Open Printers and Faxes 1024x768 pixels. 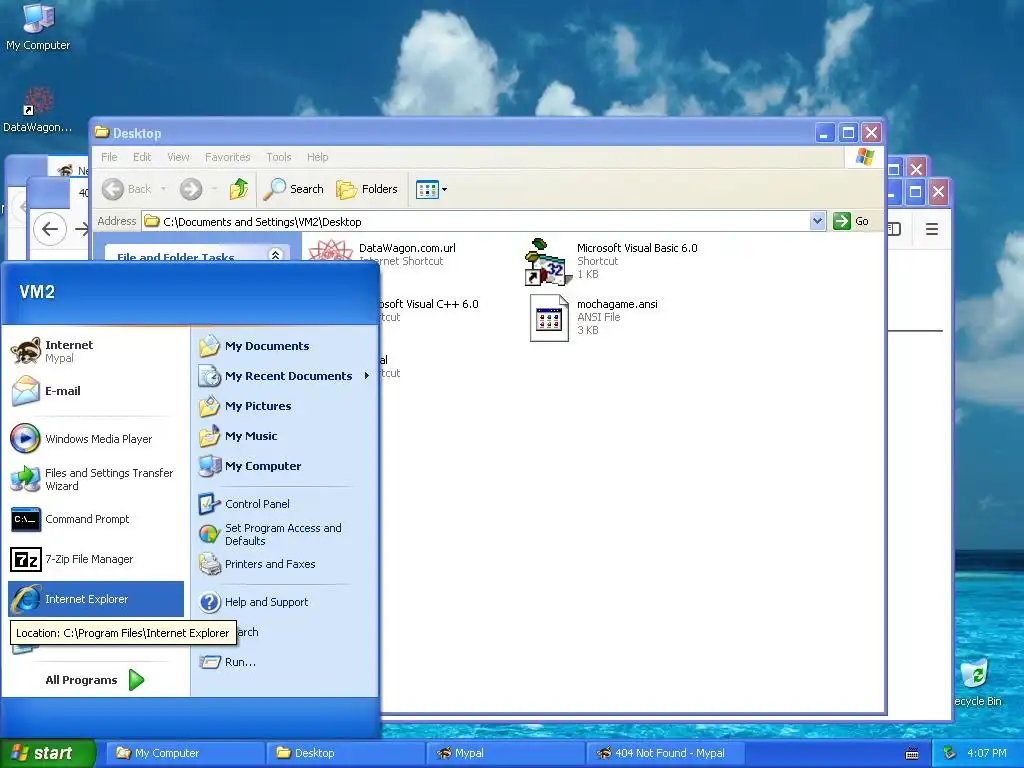[x=285, y=564]
